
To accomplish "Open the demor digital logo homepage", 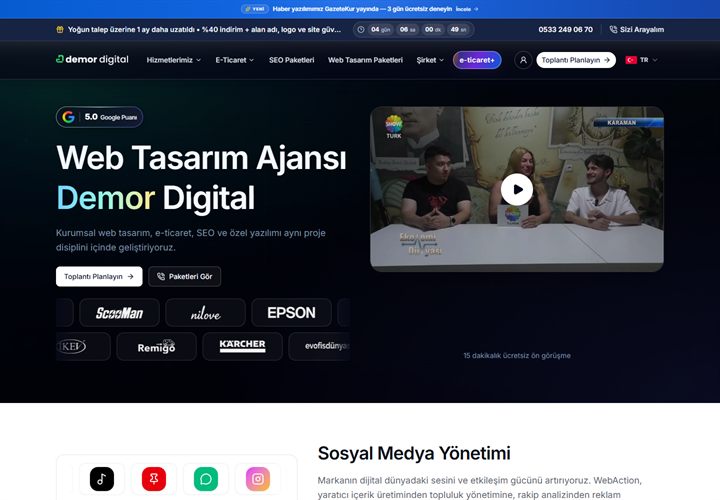I will point(92,59).
